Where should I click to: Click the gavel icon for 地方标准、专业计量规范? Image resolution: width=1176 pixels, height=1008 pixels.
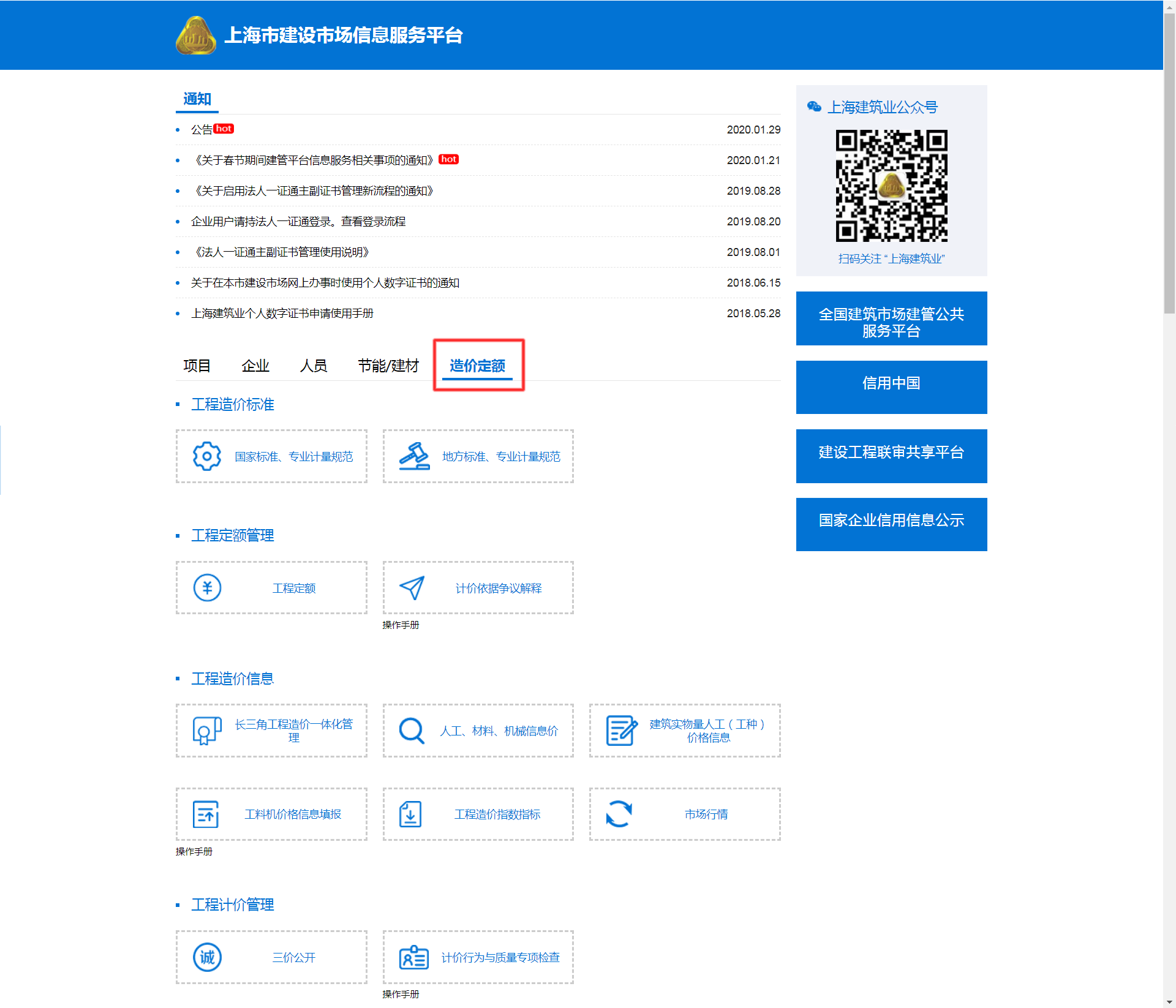tap(413, 456)
